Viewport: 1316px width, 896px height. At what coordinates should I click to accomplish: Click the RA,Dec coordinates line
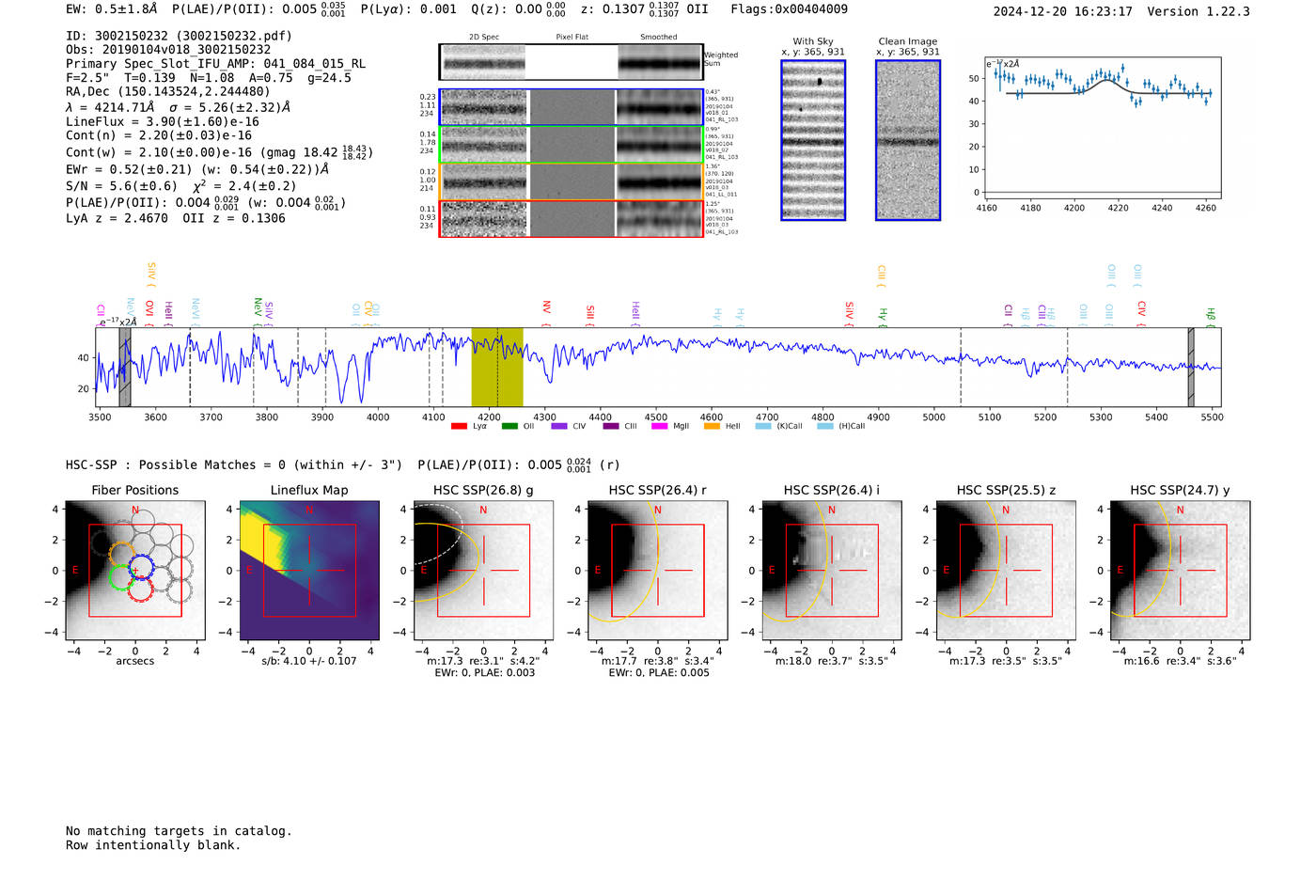pos(167,91)
